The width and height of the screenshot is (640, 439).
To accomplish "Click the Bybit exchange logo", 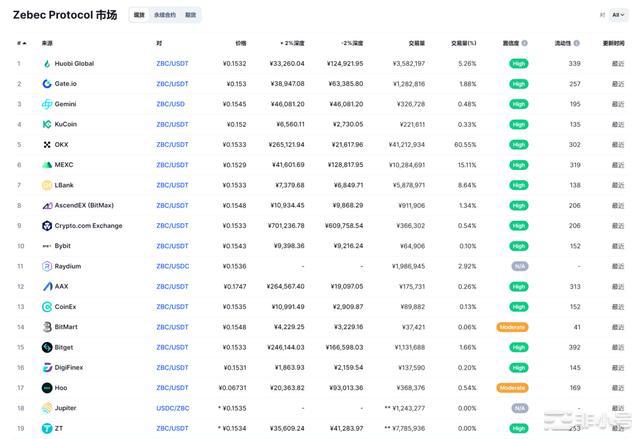I will tap(47, 246).
